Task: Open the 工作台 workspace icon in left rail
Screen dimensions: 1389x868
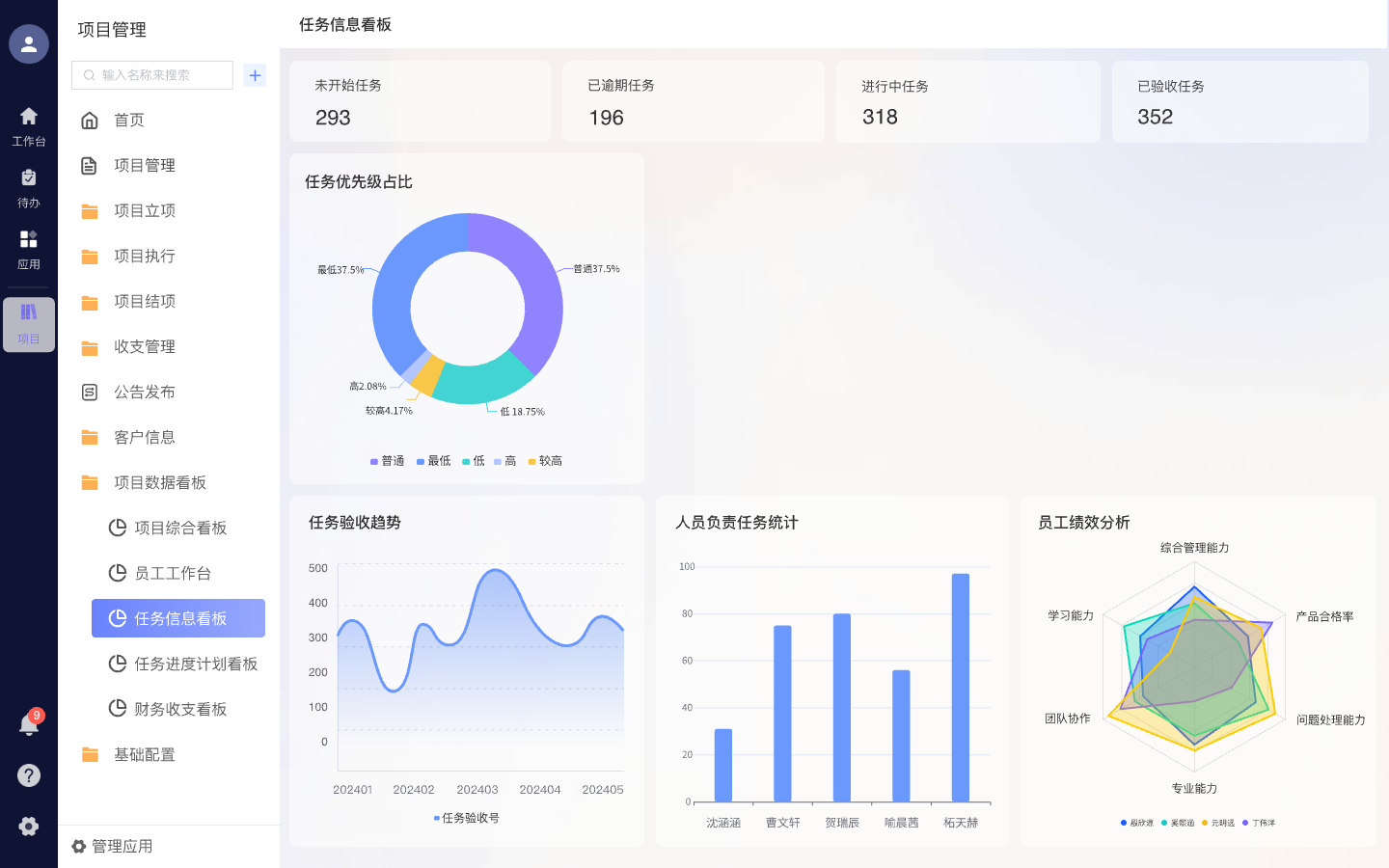Action: pos(29,125)
